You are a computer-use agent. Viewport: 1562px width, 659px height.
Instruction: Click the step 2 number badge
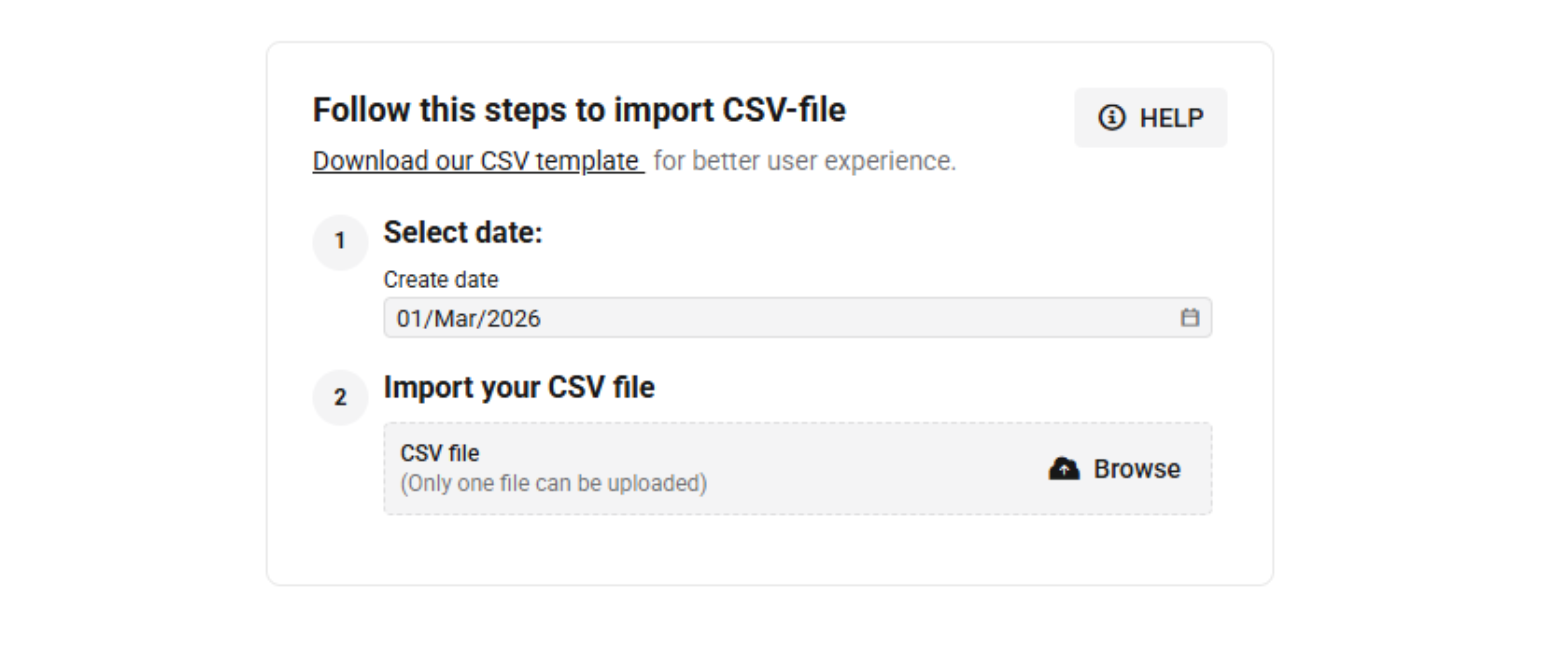click(x=340, y=398)
